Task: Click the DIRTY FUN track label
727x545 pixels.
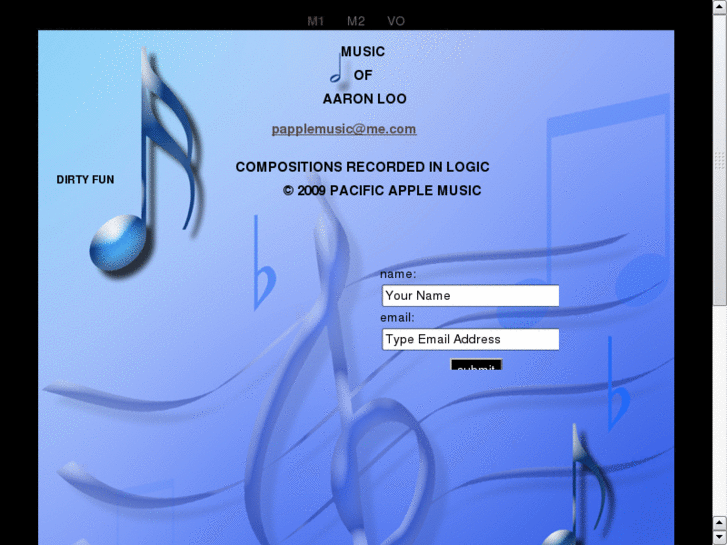Action: tap(85, 180)
